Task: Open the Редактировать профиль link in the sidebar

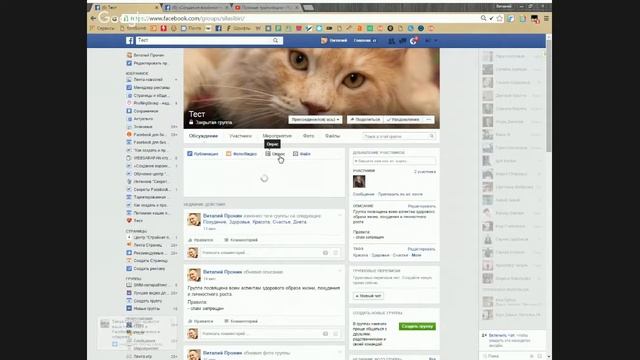Action: (x=147, y=63)
